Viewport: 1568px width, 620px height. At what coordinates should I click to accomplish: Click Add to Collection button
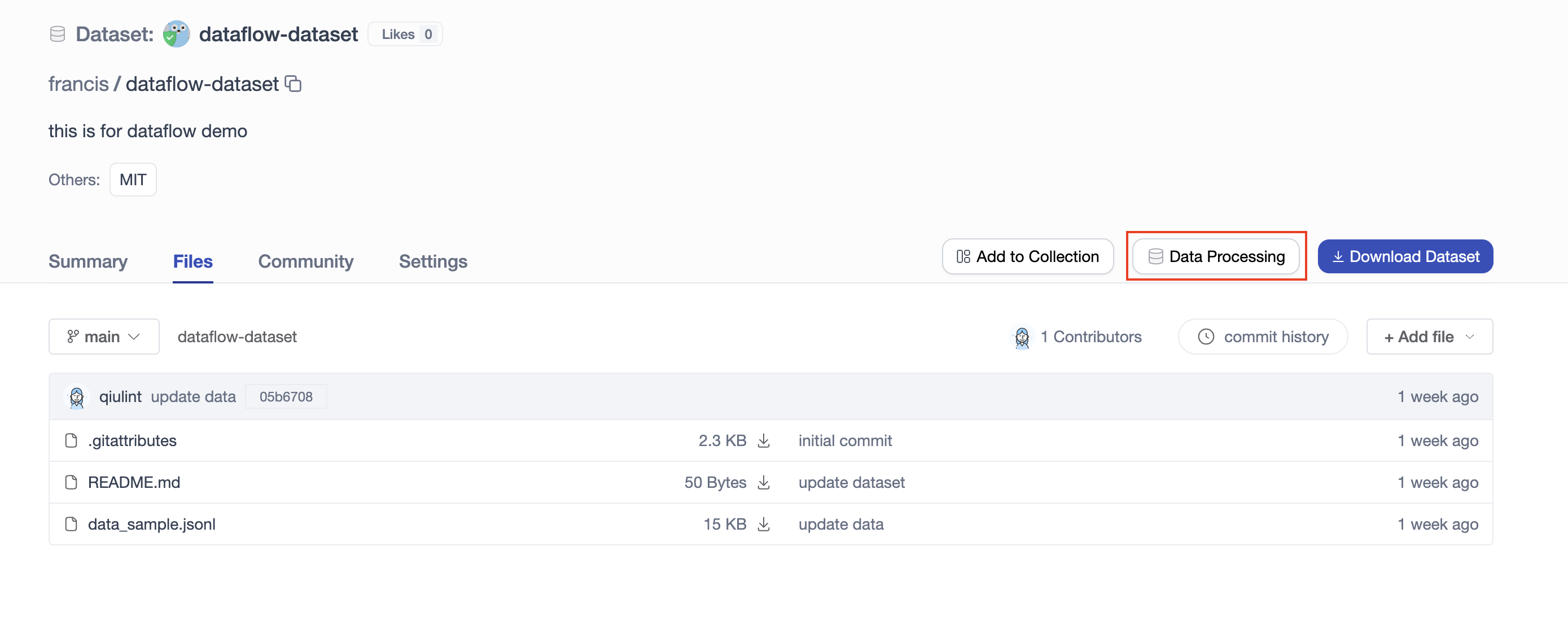[1027, 256]
